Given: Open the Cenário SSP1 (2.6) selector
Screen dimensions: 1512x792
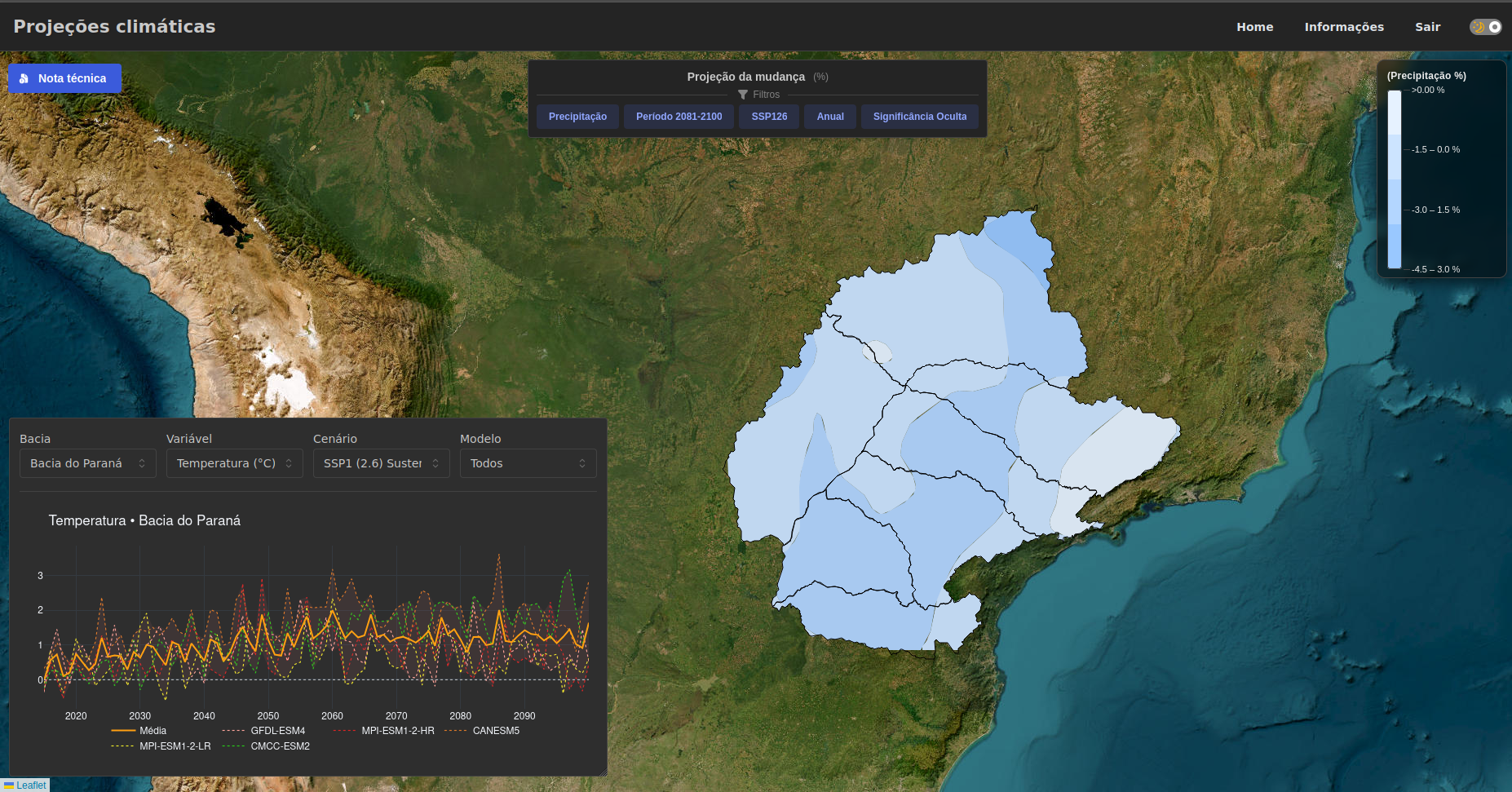Looking at the screenshot, I should point(381,463).
